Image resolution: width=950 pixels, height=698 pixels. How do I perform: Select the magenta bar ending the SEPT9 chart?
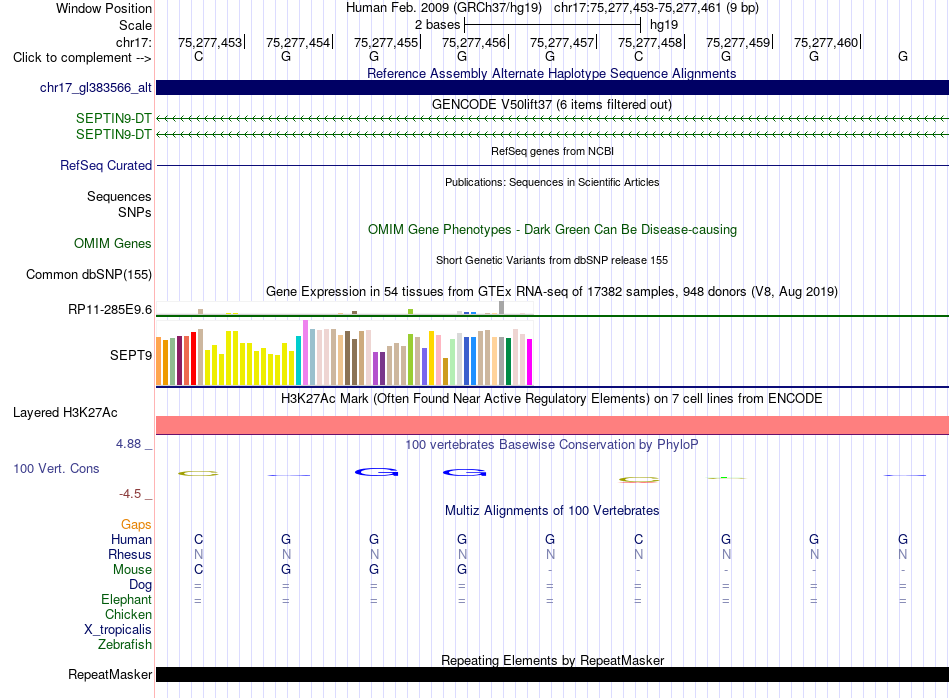click(x=530, y=362)
